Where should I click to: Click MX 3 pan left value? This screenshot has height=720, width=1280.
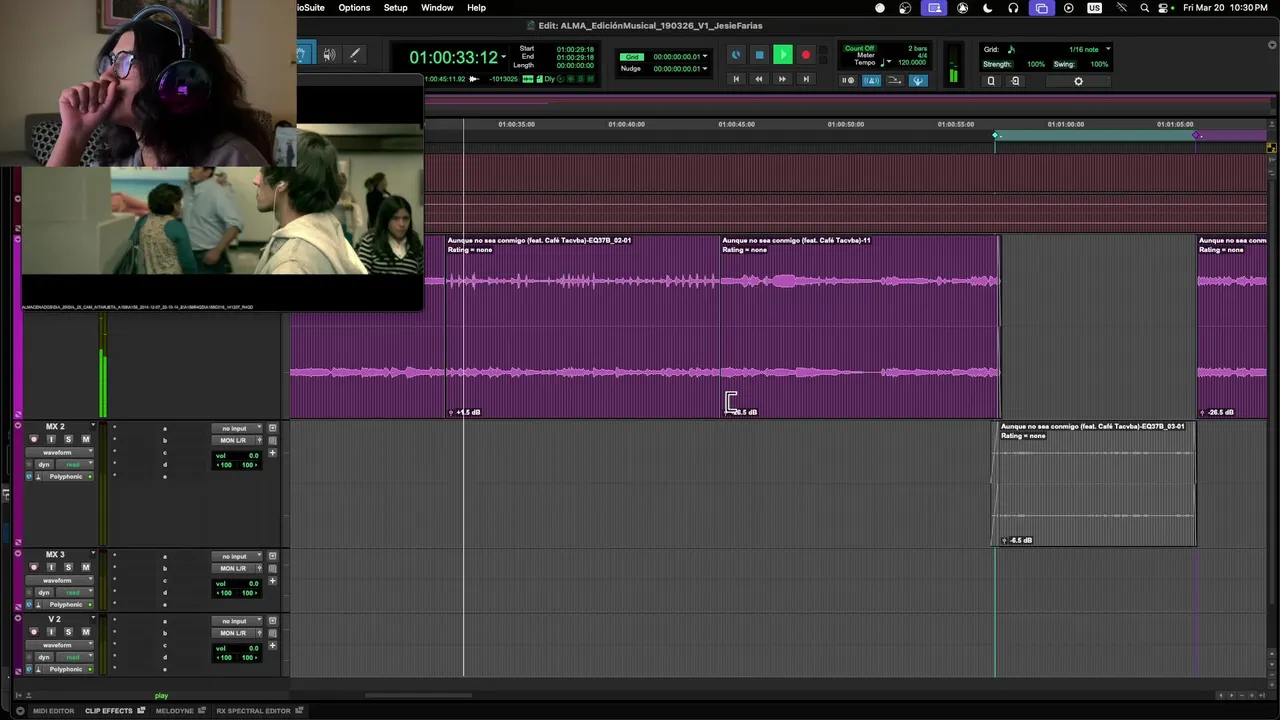(224, 593)
